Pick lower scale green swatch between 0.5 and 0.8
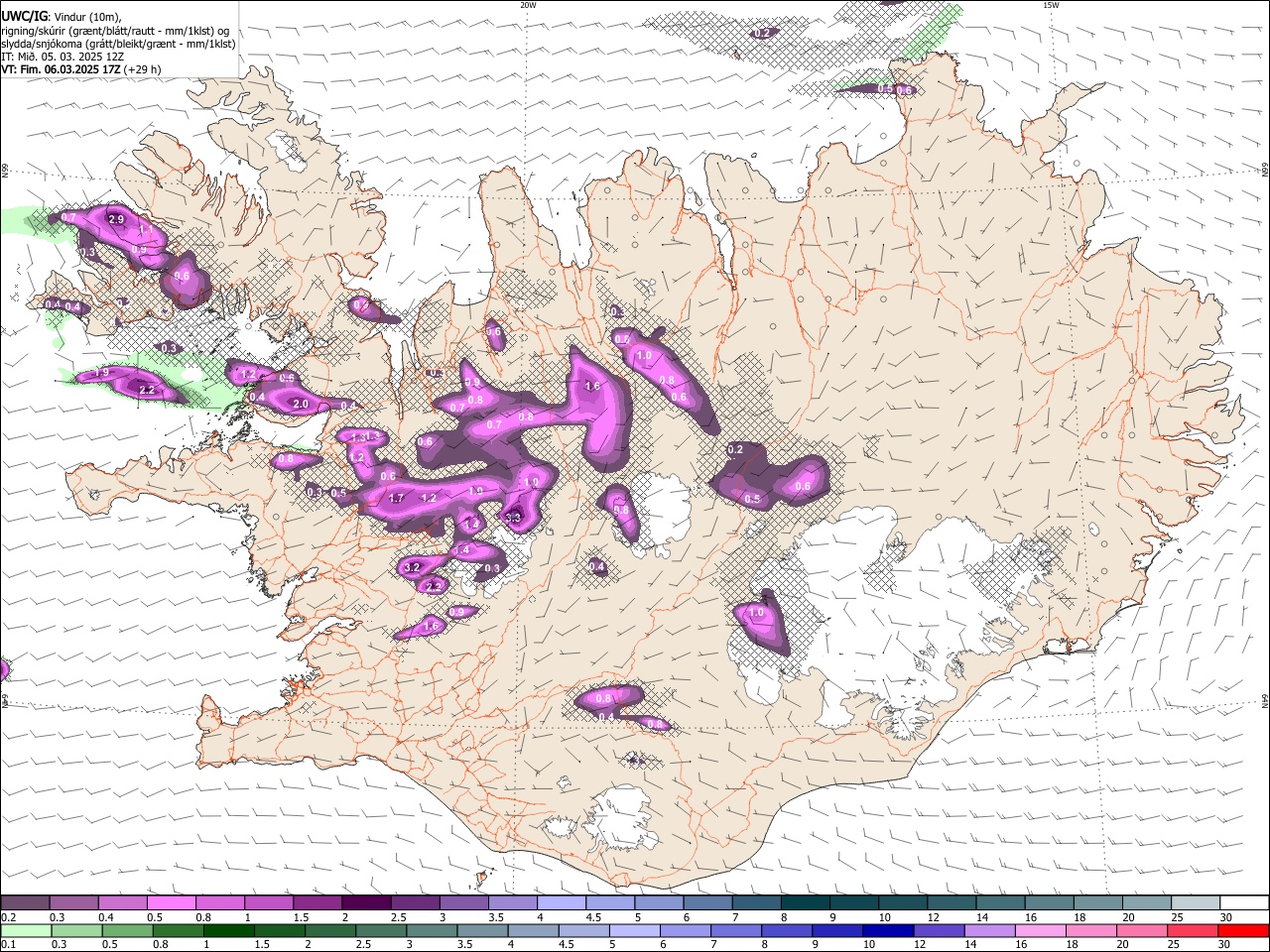Screen dimensions: 1270x952 (x=127, y=930)
